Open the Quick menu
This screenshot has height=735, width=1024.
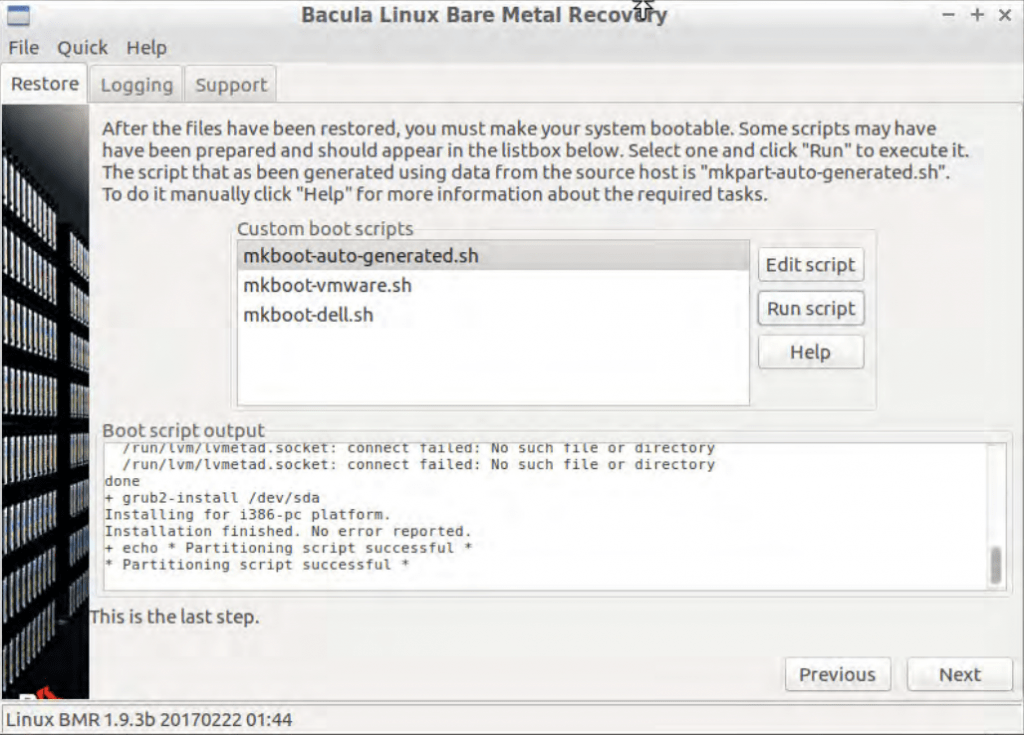[82, 48]
